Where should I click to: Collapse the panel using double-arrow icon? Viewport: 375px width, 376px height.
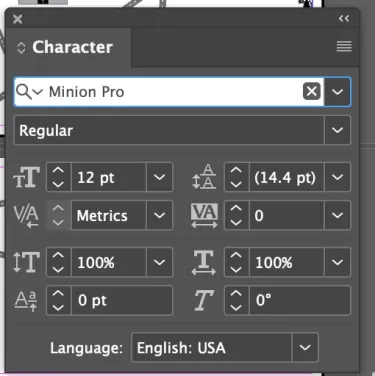tap(344, 18)
